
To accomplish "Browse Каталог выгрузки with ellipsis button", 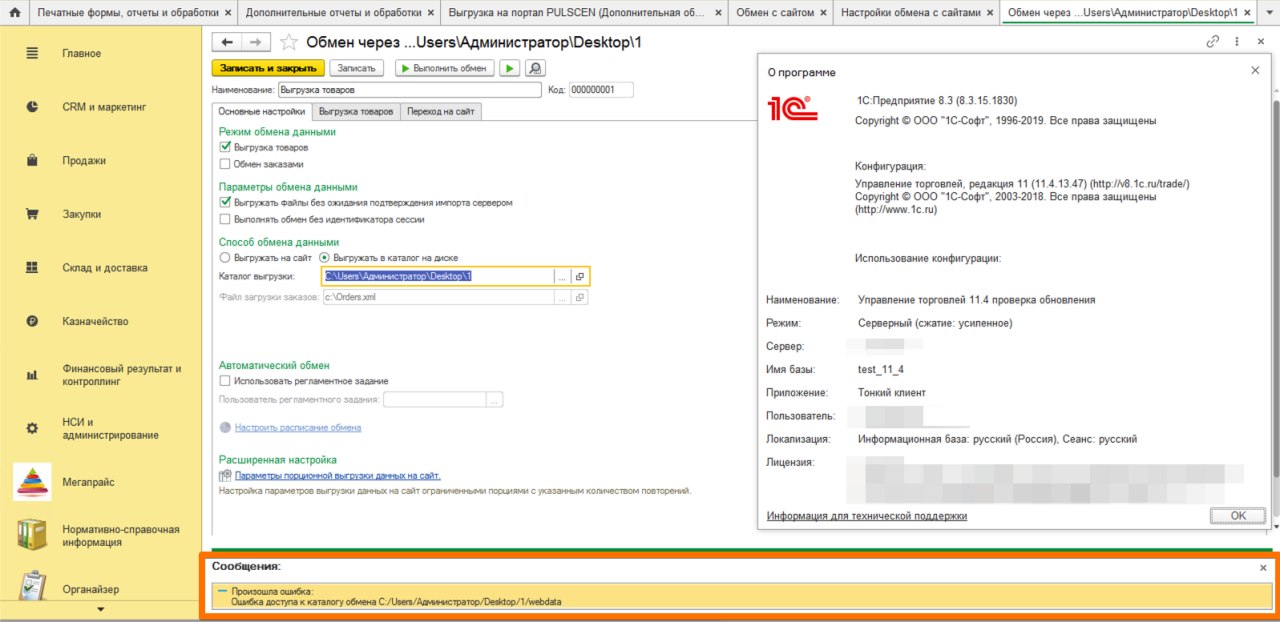I will click(562, 276).
